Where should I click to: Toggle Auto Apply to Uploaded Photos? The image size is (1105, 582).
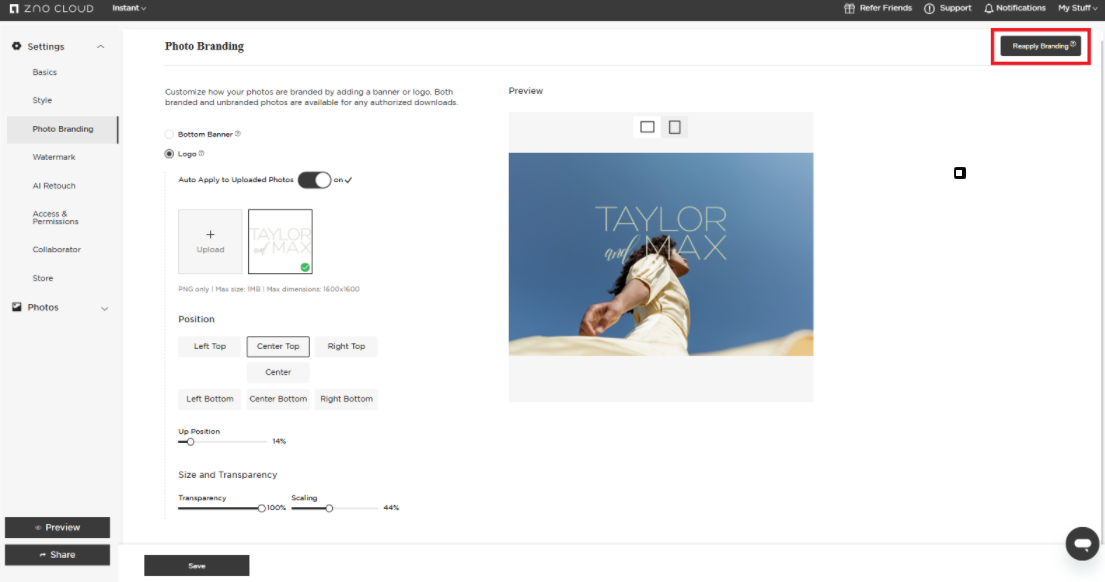coord(314,180)
